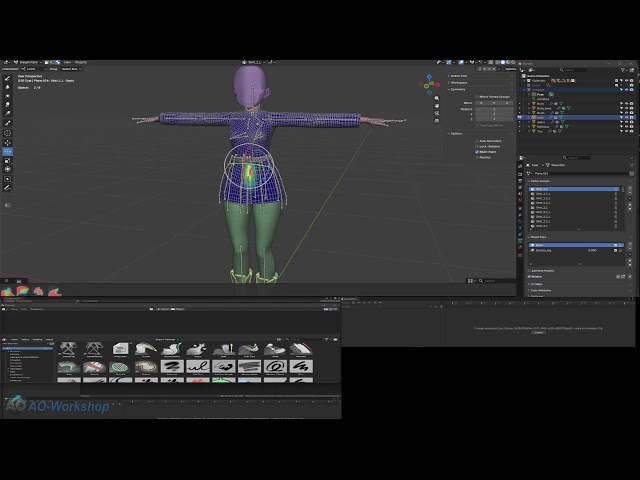Open the Tool properties tab
The height and width of the screenshot is (480, 640).
point(520,166)
